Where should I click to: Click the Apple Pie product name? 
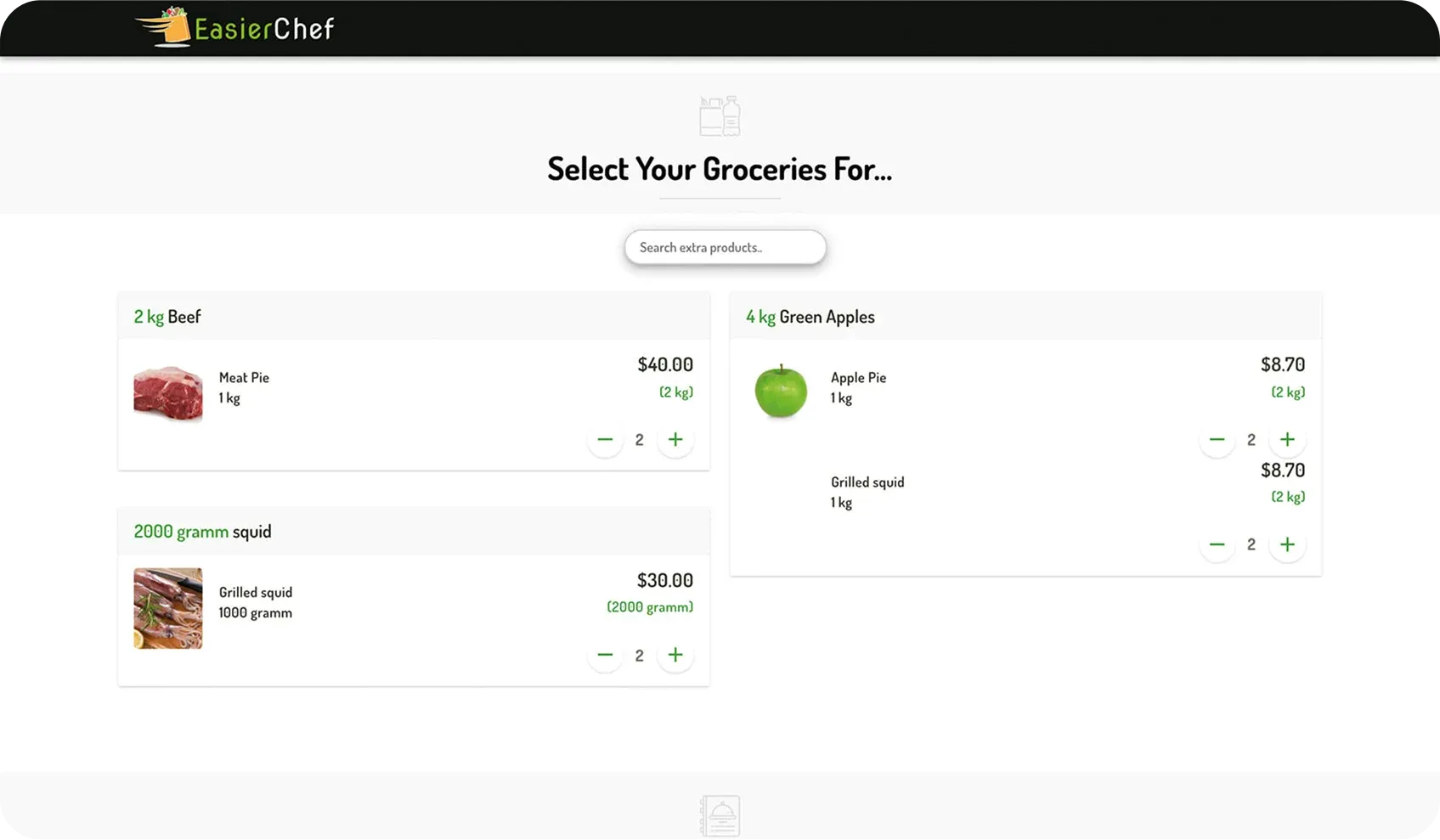coord(858,378)
